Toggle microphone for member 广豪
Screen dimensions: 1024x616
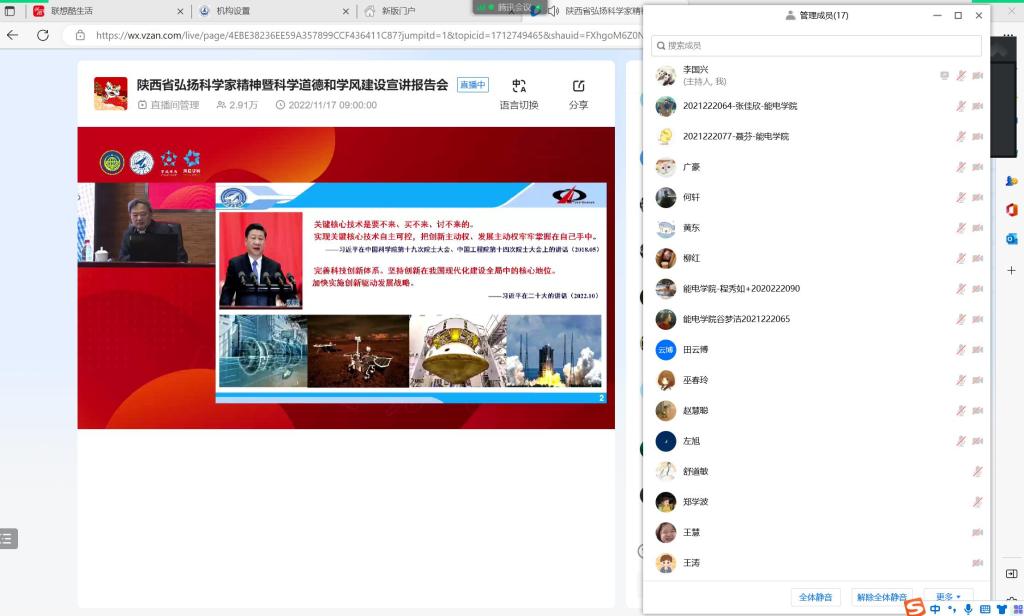pyautogui.click(x=961, y=167)
